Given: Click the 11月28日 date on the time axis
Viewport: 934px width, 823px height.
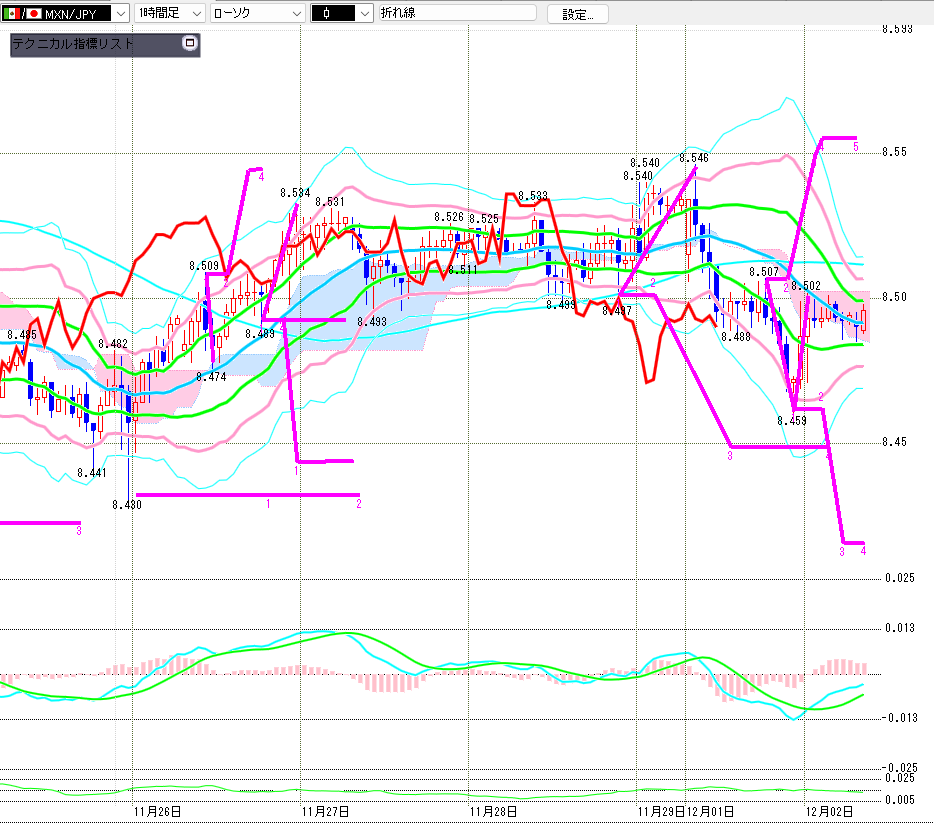Looking at the screenshot, I should (492, 810).
